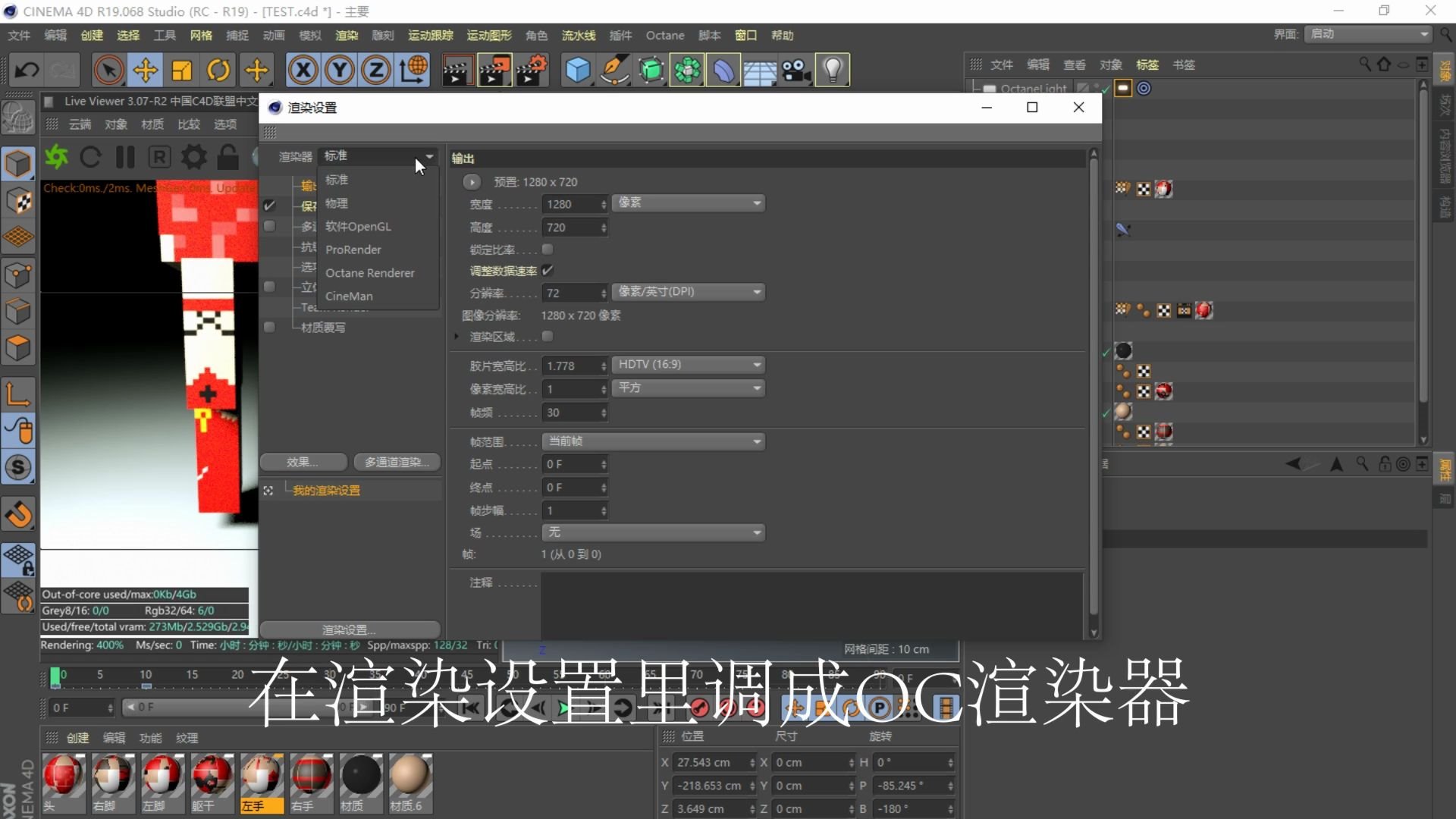Click the cube primitive icon

point(578,71)
